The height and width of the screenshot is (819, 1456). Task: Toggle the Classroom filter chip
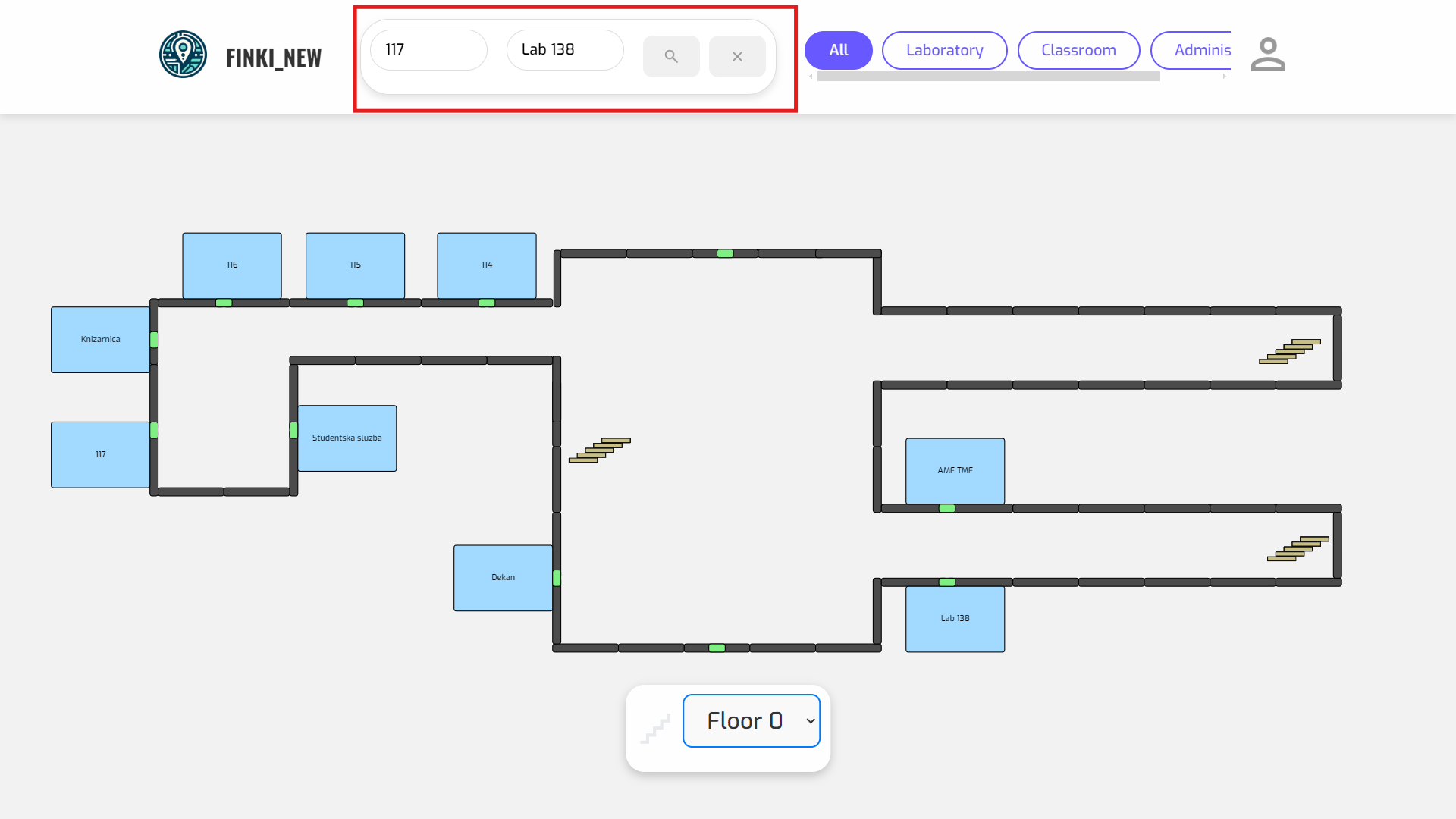tap(1078, 50)
